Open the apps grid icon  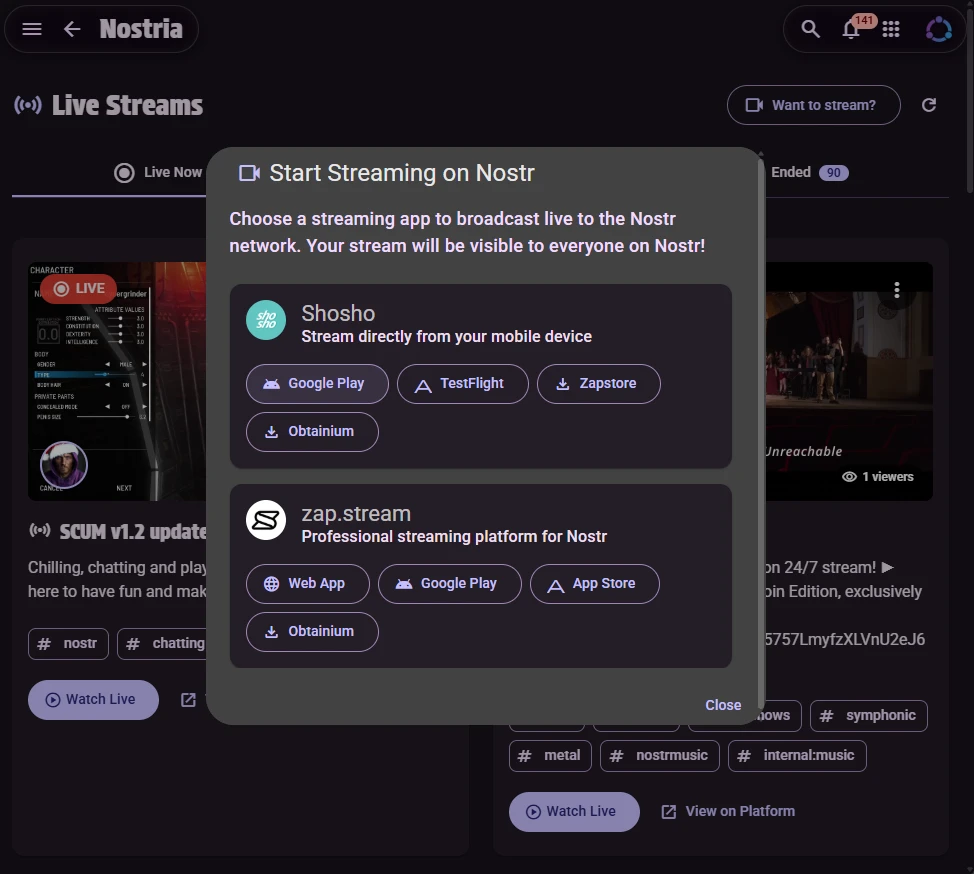(x=891, y=29)
